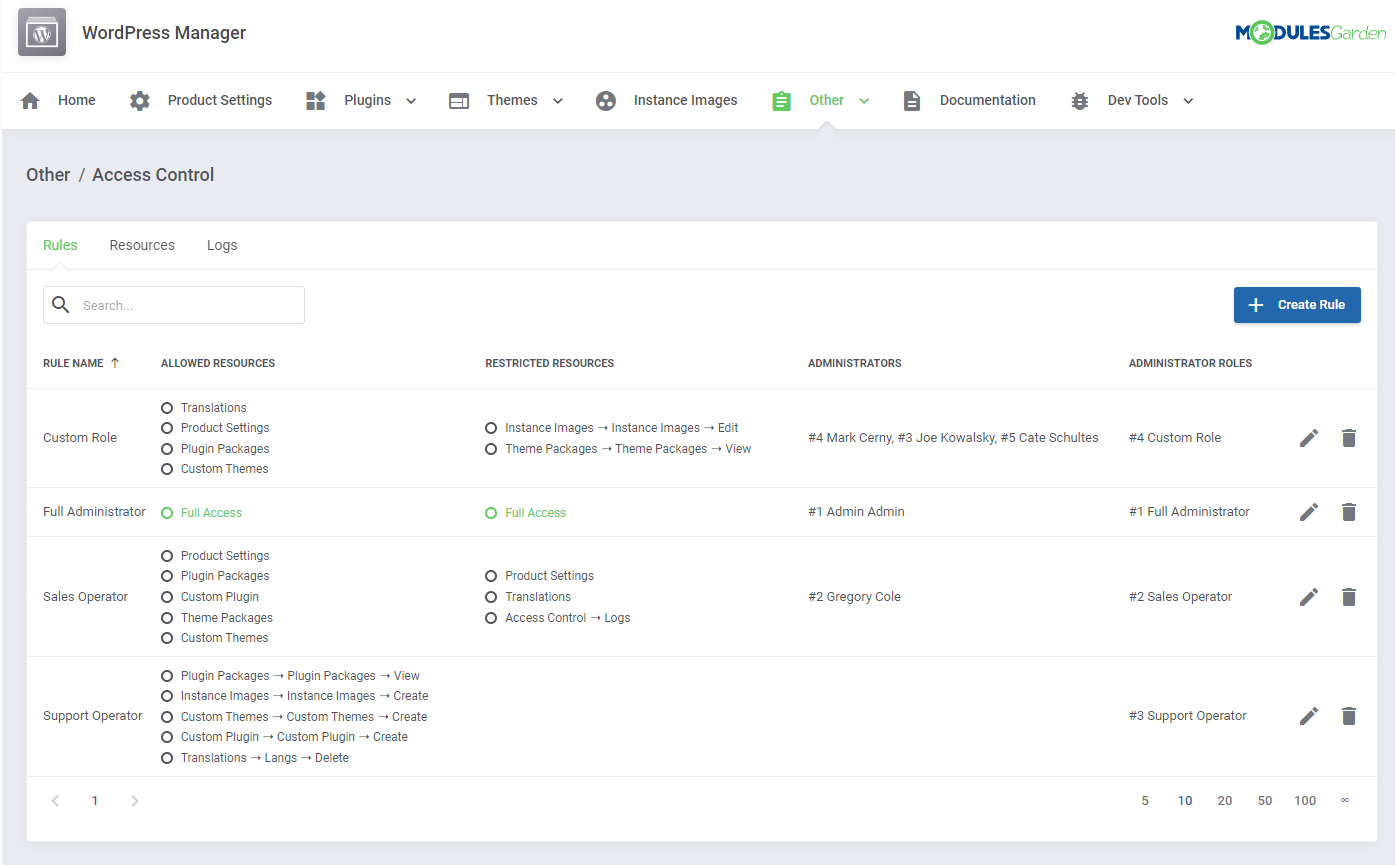Screen dimensions: 1395x865
Task: Click the Product Settings gear icon
Action: (139, 100)
